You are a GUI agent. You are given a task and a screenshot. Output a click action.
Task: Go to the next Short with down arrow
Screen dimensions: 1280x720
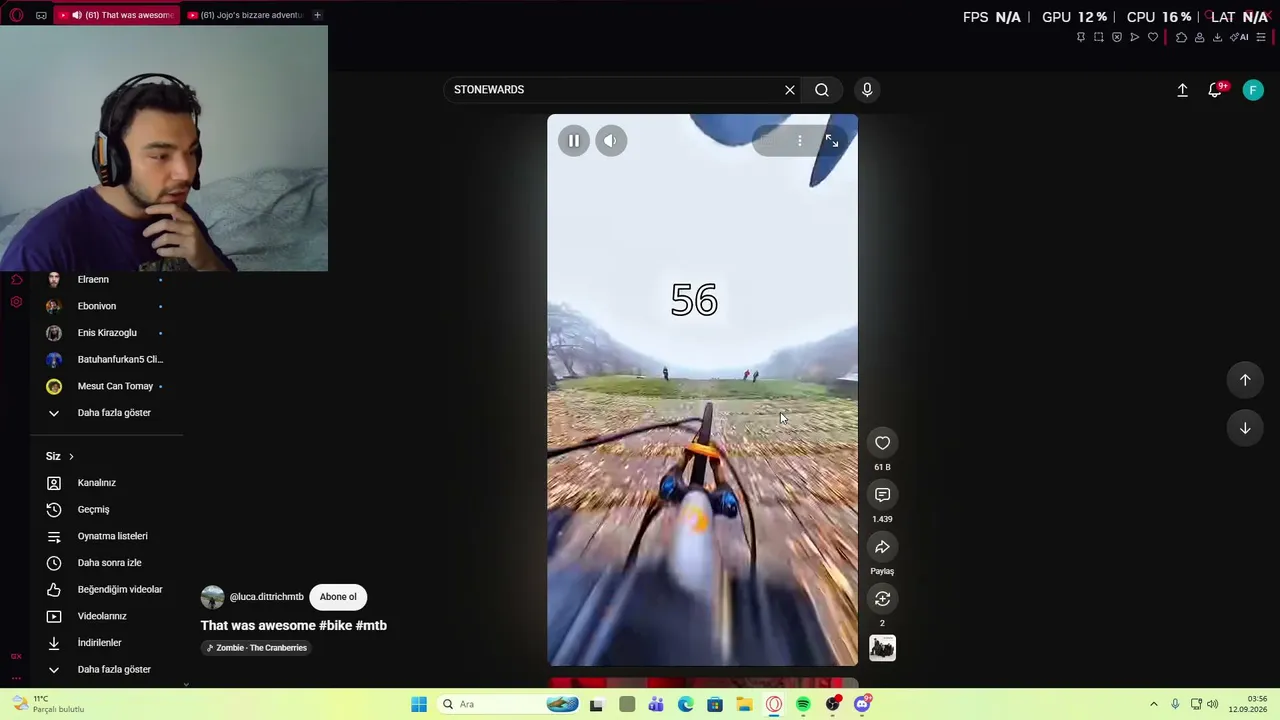coord(1245,428)
